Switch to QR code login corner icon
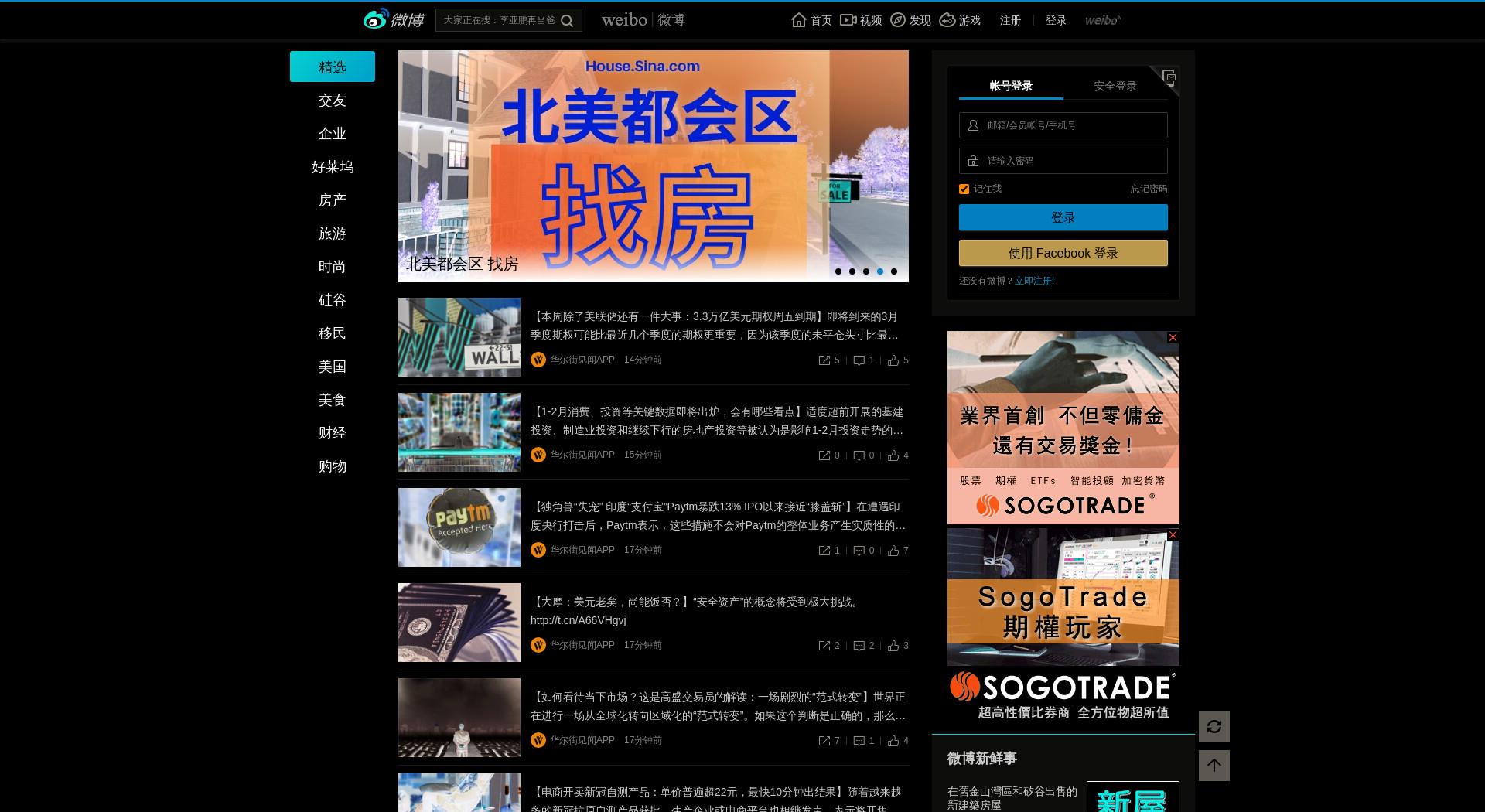 click(x=1168, y=77)
